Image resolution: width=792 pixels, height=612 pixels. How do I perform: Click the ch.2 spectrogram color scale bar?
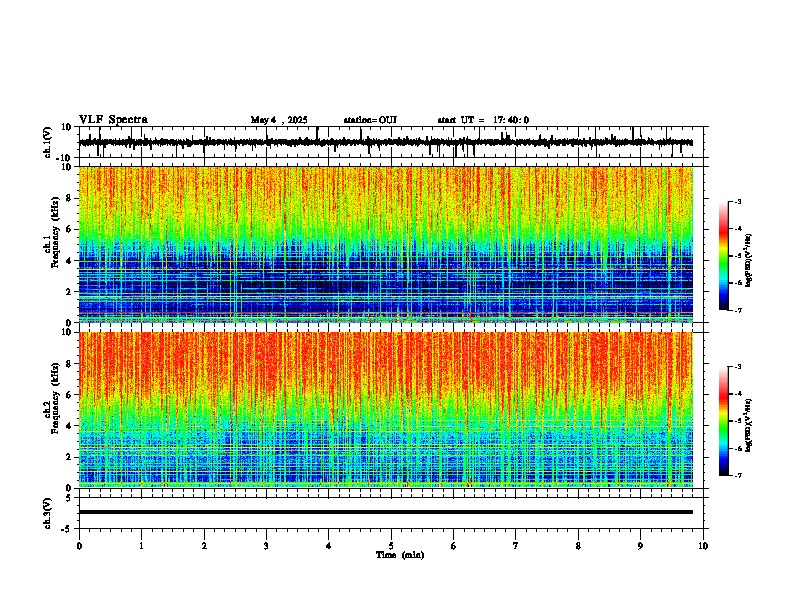(724, 421)
